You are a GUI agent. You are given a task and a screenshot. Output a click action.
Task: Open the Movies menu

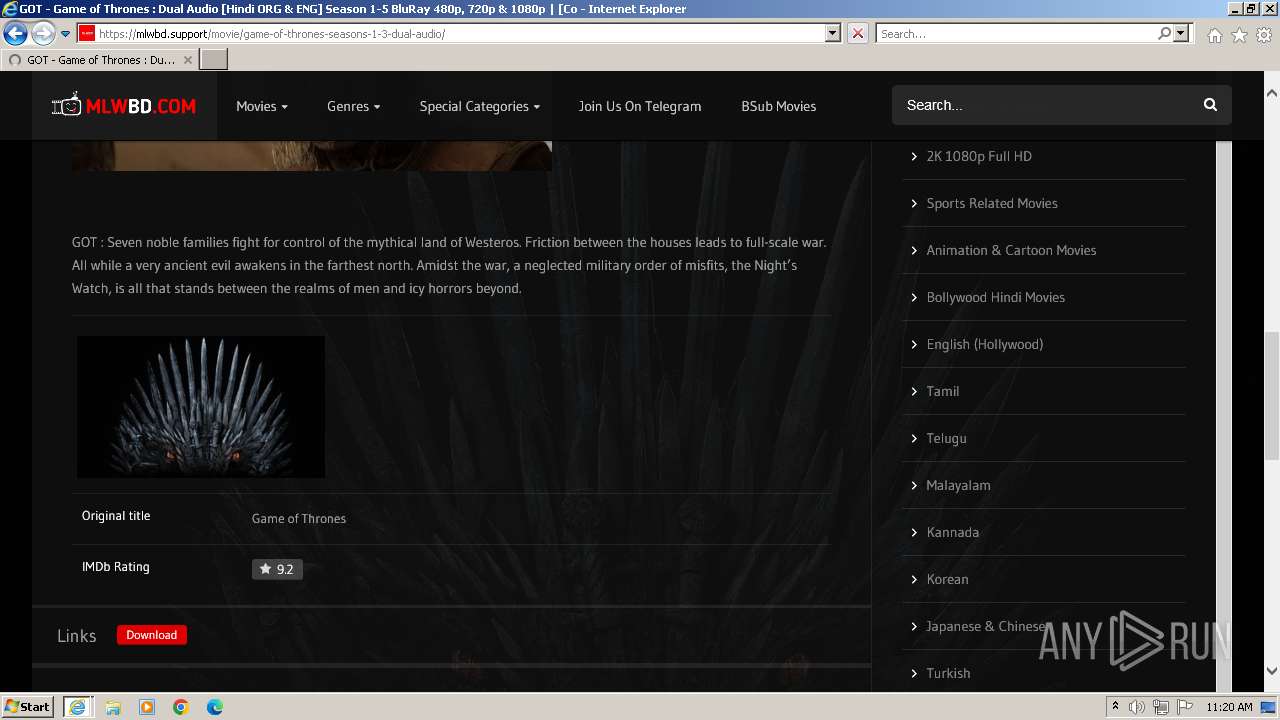(x=262, y=106)
